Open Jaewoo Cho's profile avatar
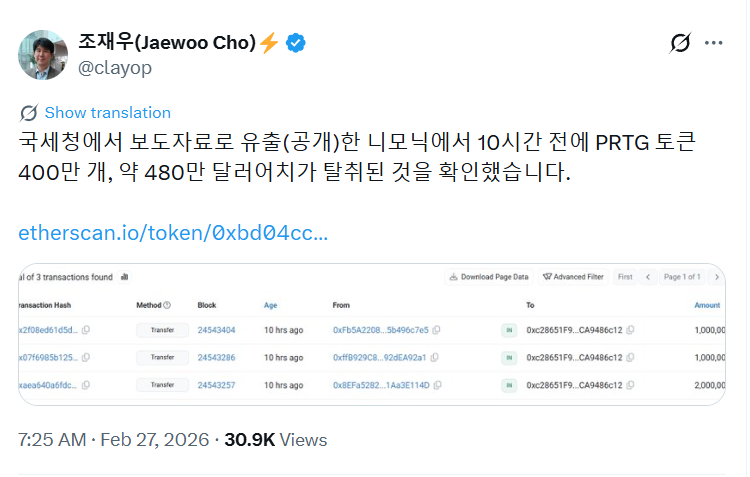Viewport: 750px width, 477px height. point(43,55)
